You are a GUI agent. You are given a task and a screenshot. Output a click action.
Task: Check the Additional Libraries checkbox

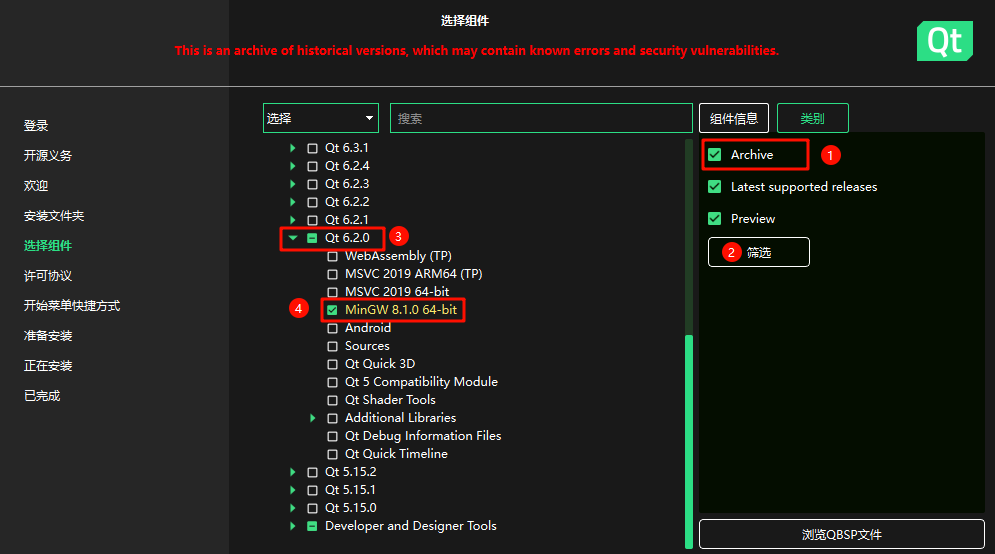coord(332,419)
